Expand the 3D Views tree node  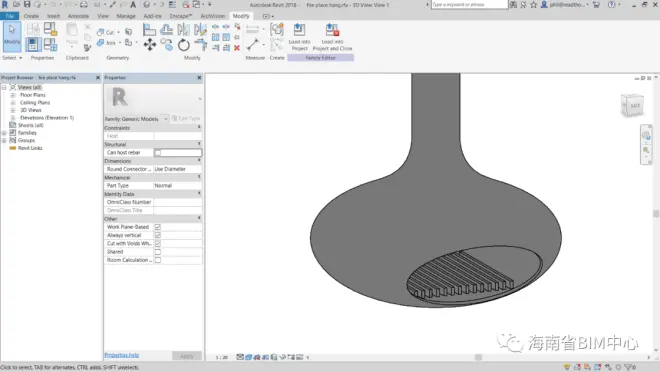coord(13,110)
